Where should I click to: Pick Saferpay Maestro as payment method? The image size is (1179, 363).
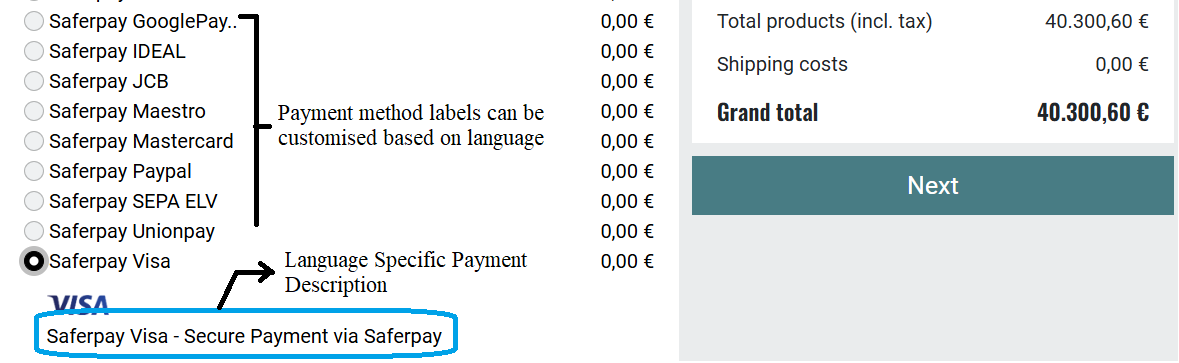(x=34, y=111)
